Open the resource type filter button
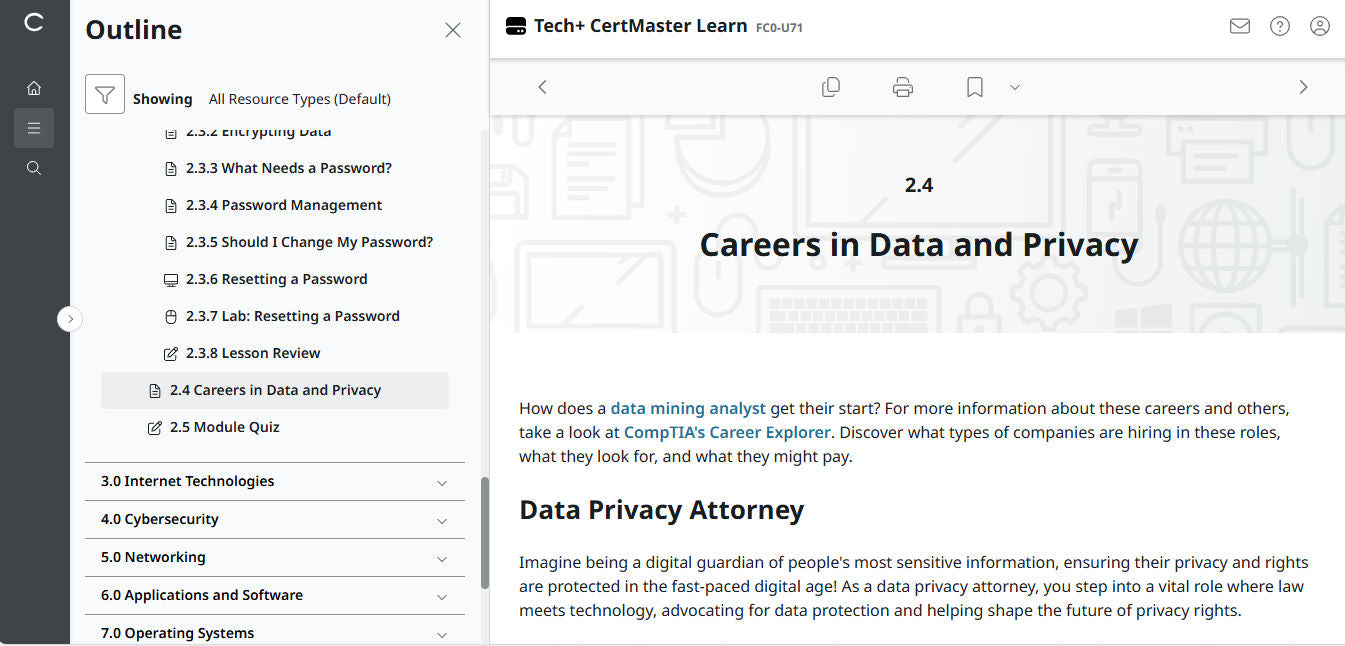The image size is (1345, 646). pyautogui.click(x=105, y=94)
